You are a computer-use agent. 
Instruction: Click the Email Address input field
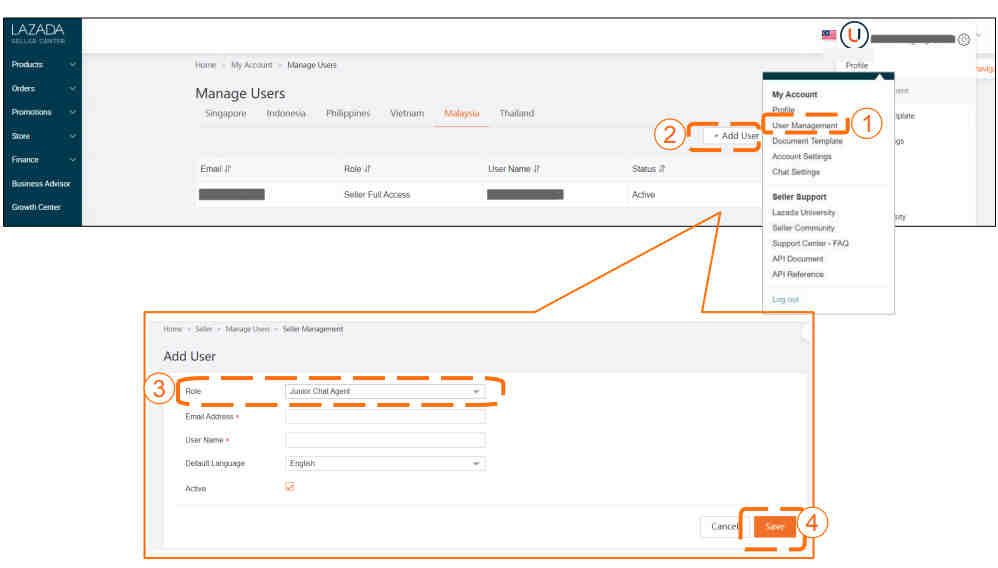(385, 416)
